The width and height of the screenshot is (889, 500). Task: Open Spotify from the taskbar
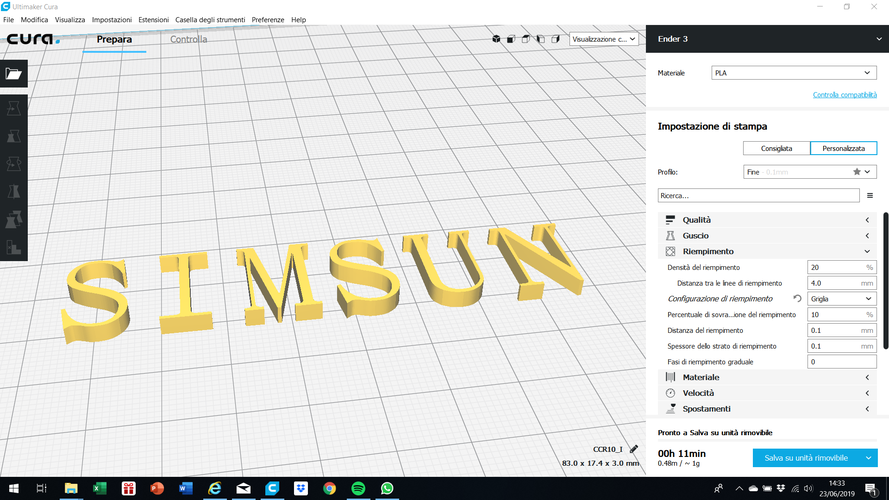click(358, 488)
